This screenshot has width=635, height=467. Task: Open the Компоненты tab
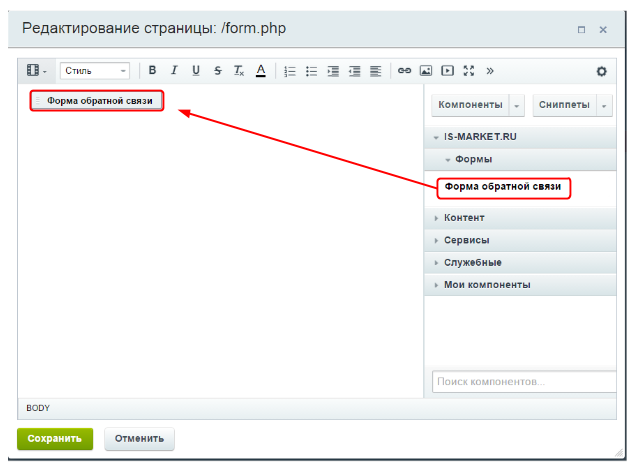(x=470, y=105)
